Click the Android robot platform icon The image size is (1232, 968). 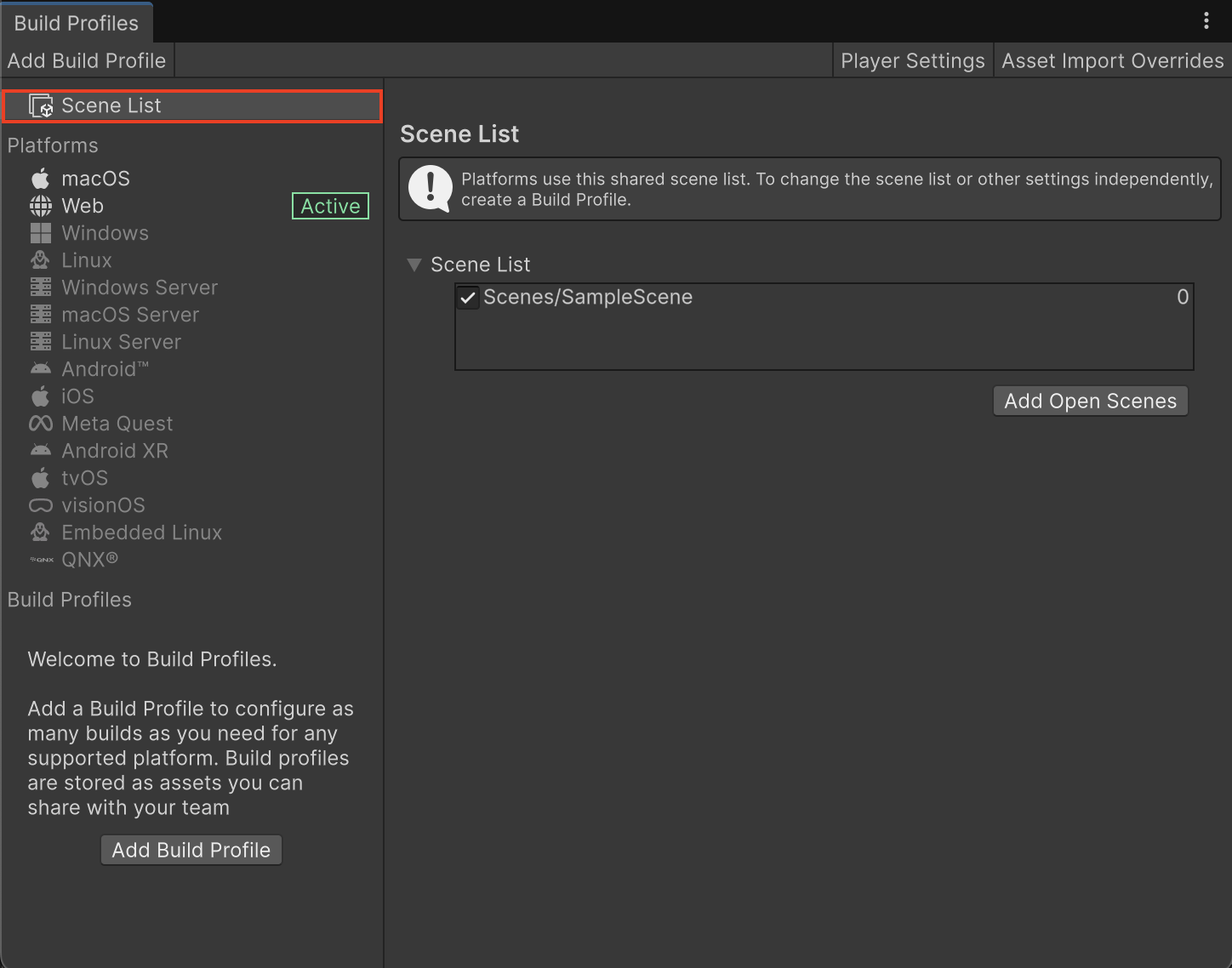pyautogui.click(x=40, y=369)
